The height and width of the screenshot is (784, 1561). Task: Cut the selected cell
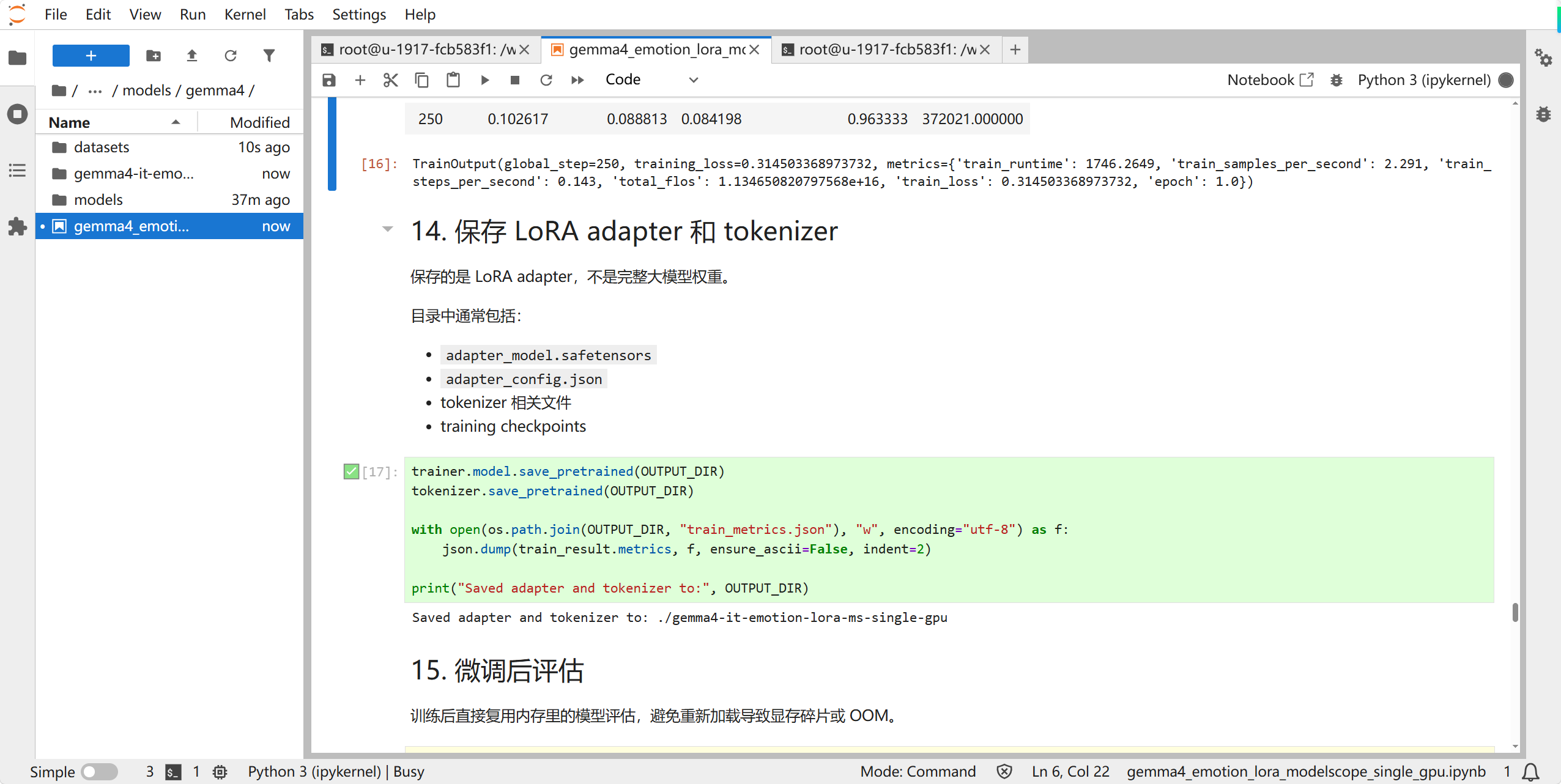pos(391,80)
